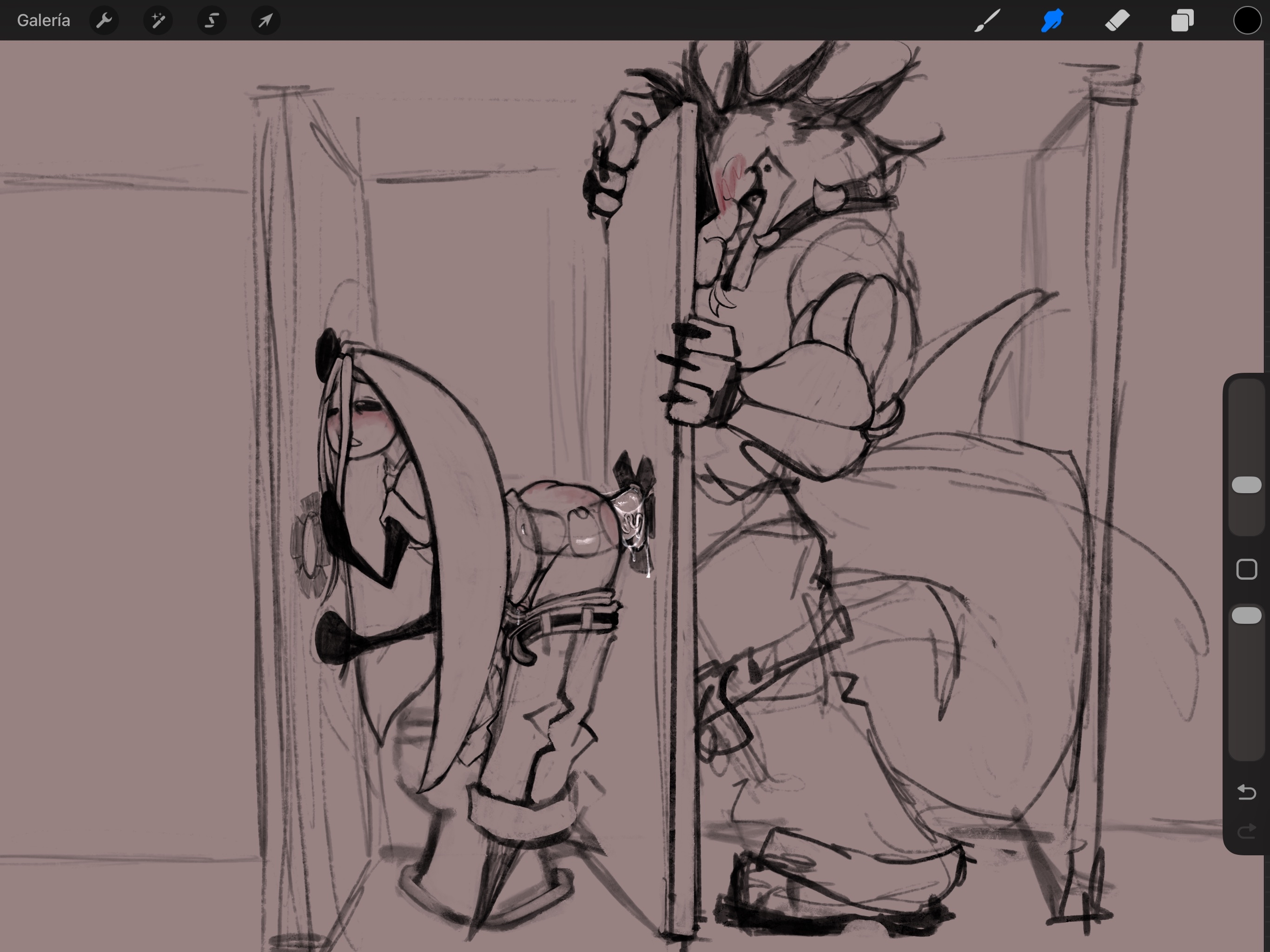Activate the Transform arrow tool

point(265,21)
